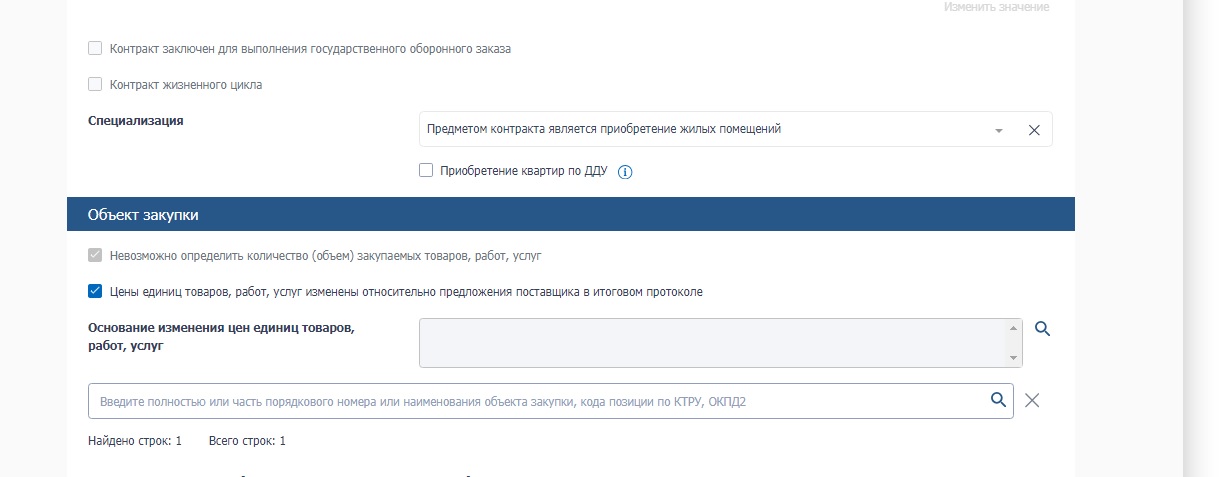
Task: Check Приобретение квартир по ДДУ
Action: click(x=426, y=171)
